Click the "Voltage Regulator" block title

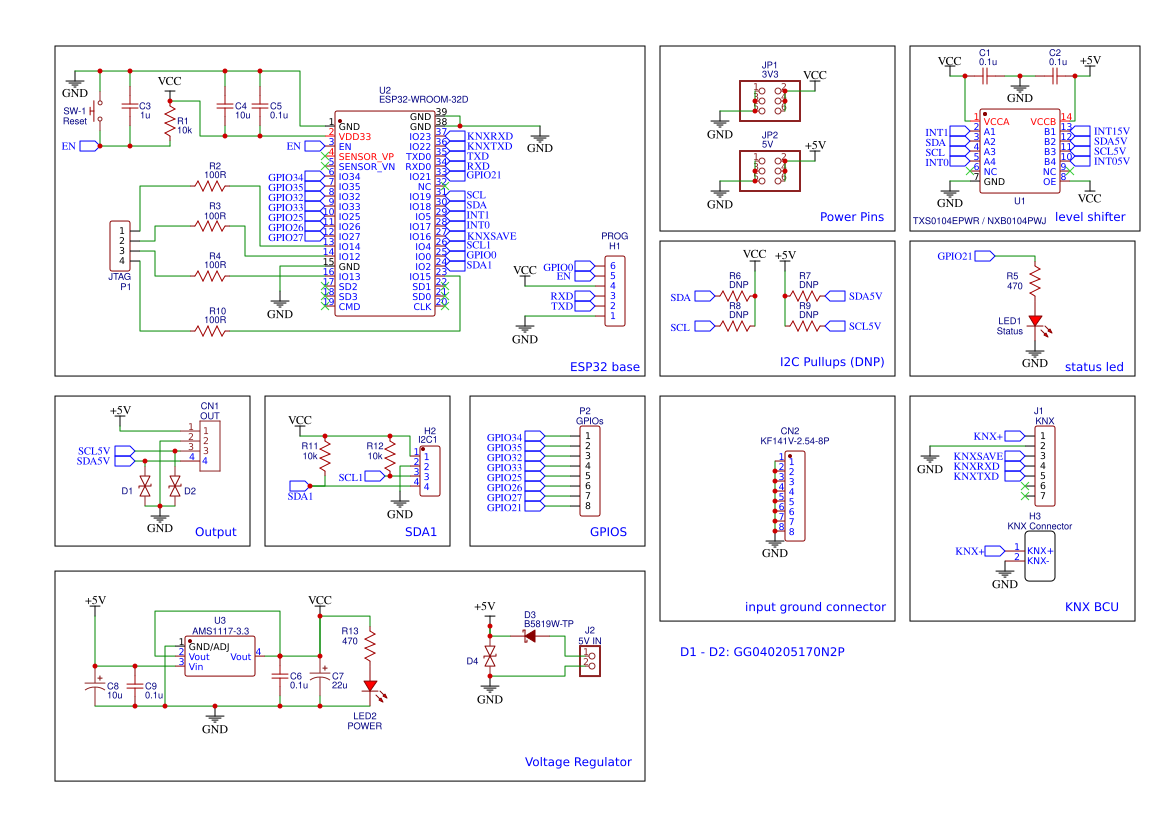(x=578, y=762)
